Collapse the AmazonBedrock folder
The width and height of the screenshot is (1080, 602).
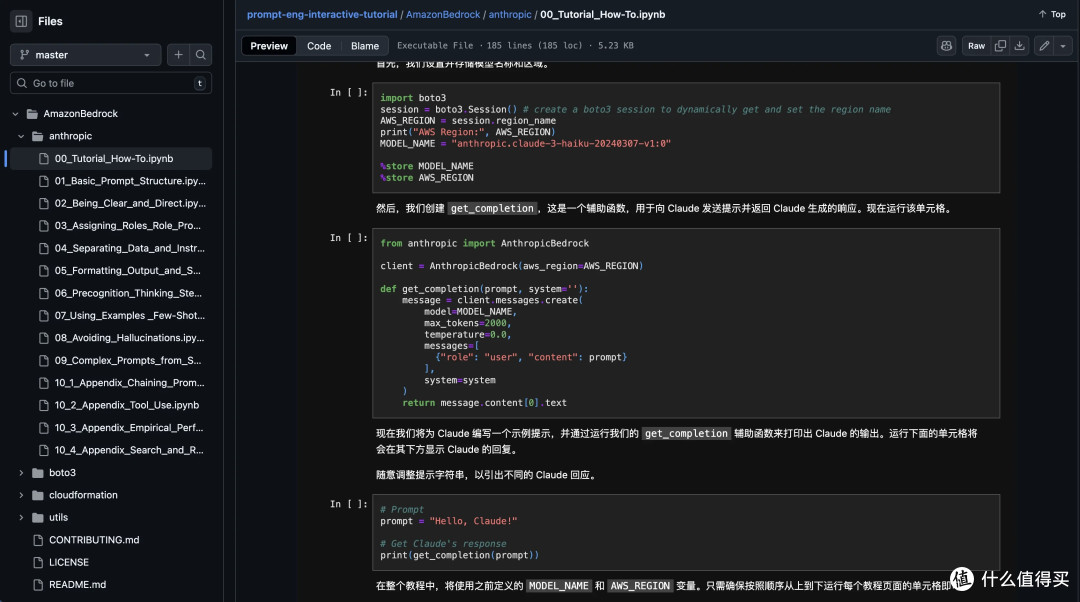click(x=15, y=114)
